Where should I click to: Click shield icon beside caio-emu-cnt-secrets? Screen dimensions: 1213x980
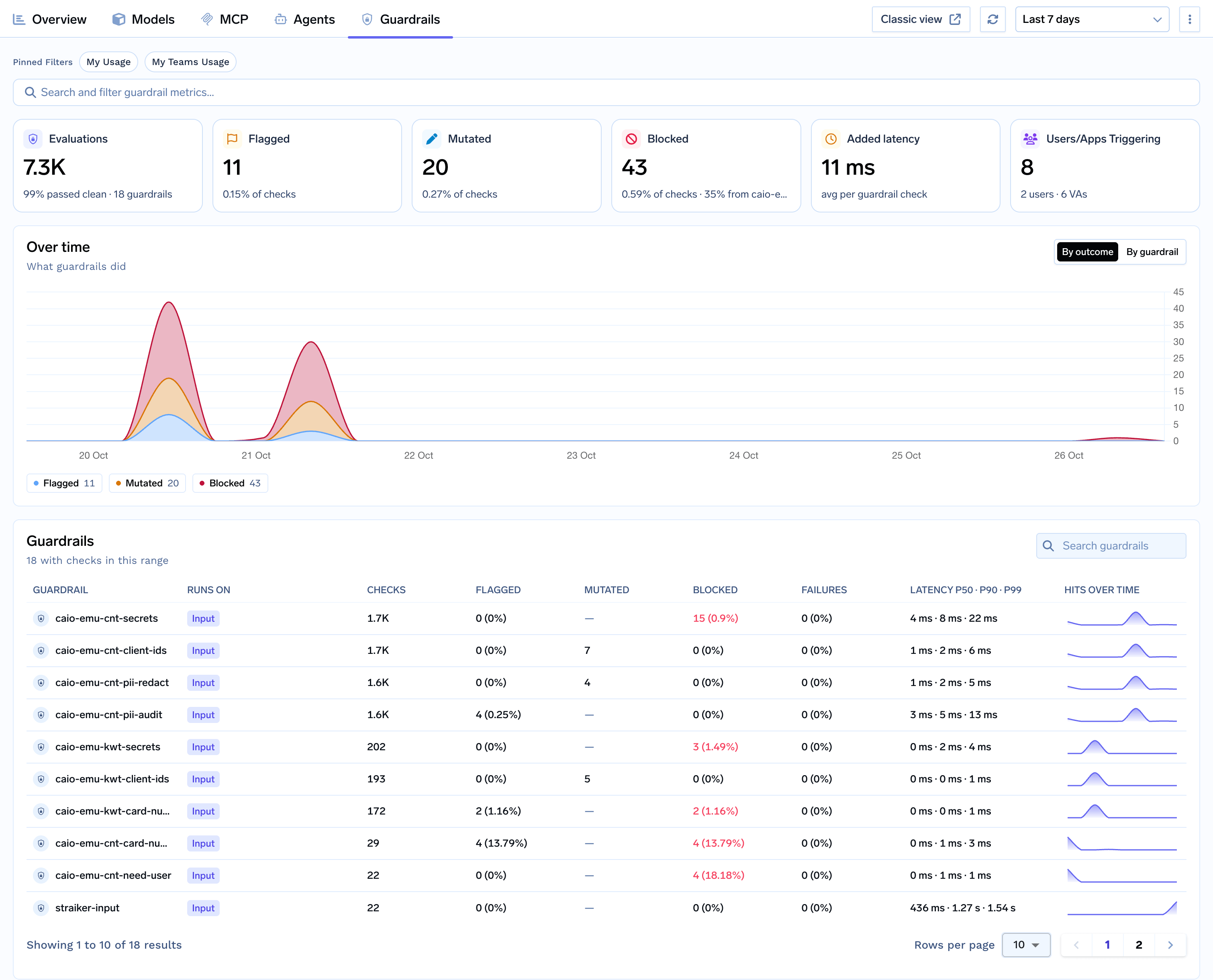41,618
